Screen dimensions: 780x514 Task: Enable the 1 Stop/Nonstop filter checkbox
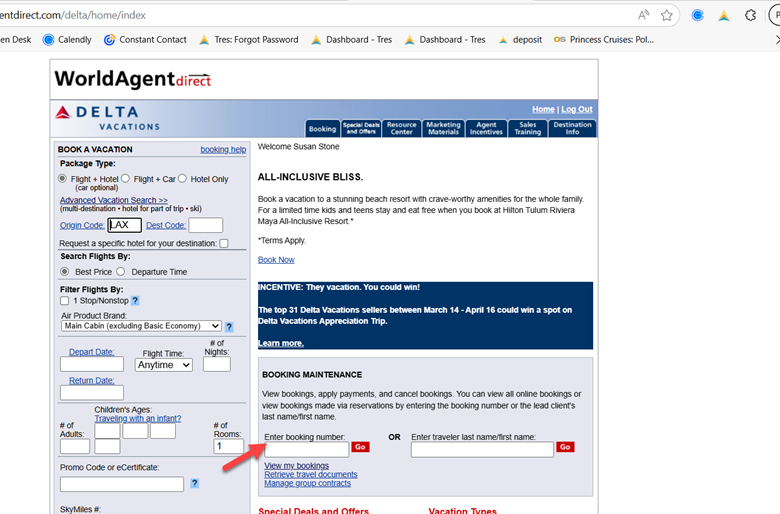coord(65,301)
